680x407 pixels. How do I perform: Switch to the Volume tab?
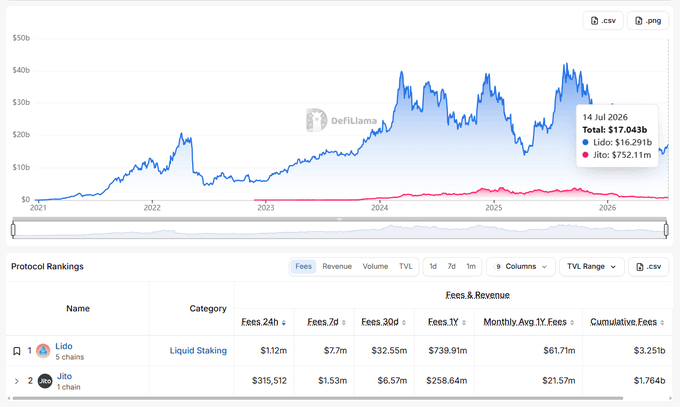pyautogui.click(x=375, y=266)
